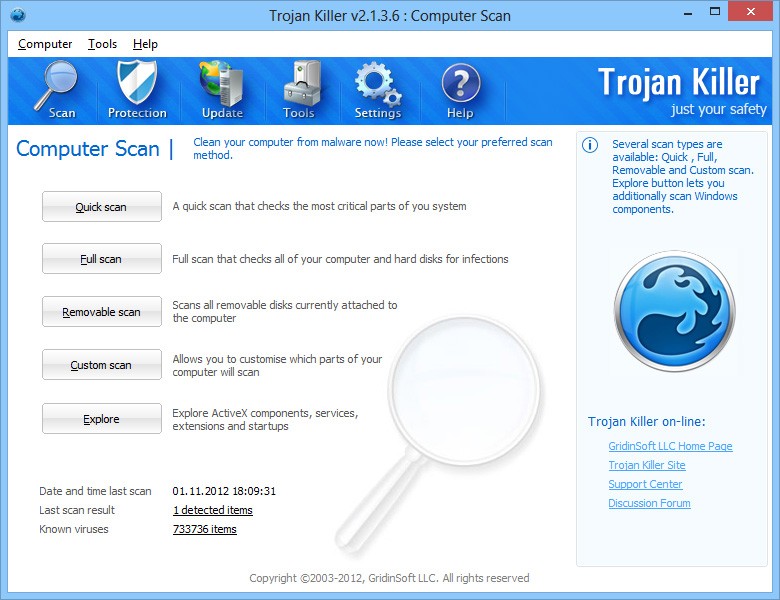Viewport: 780px width, 600px height.
Task: Click the 'Clean your computer from malware' message
Action: coord(373,148)
